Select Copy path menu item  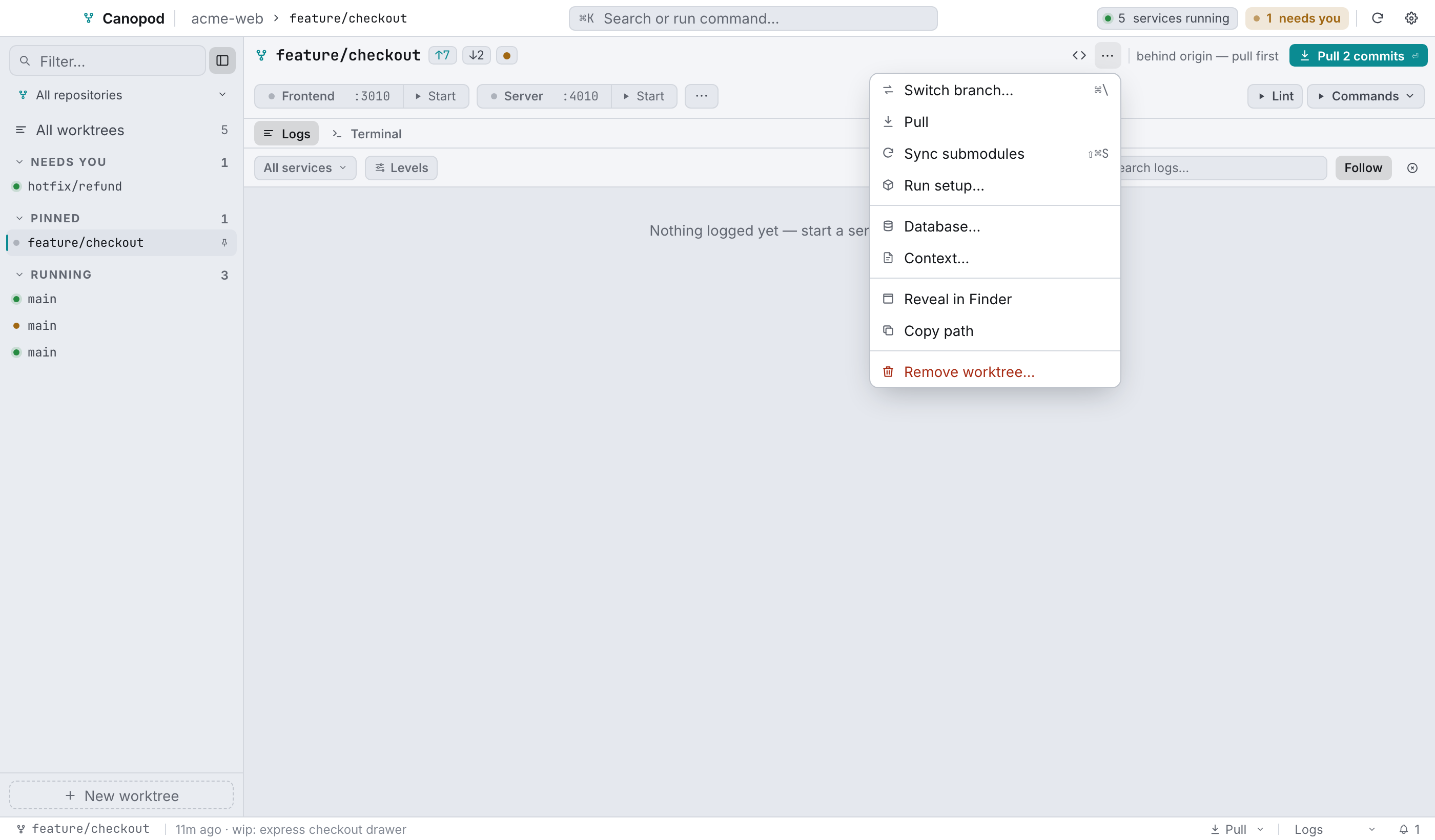click(995, 331)
